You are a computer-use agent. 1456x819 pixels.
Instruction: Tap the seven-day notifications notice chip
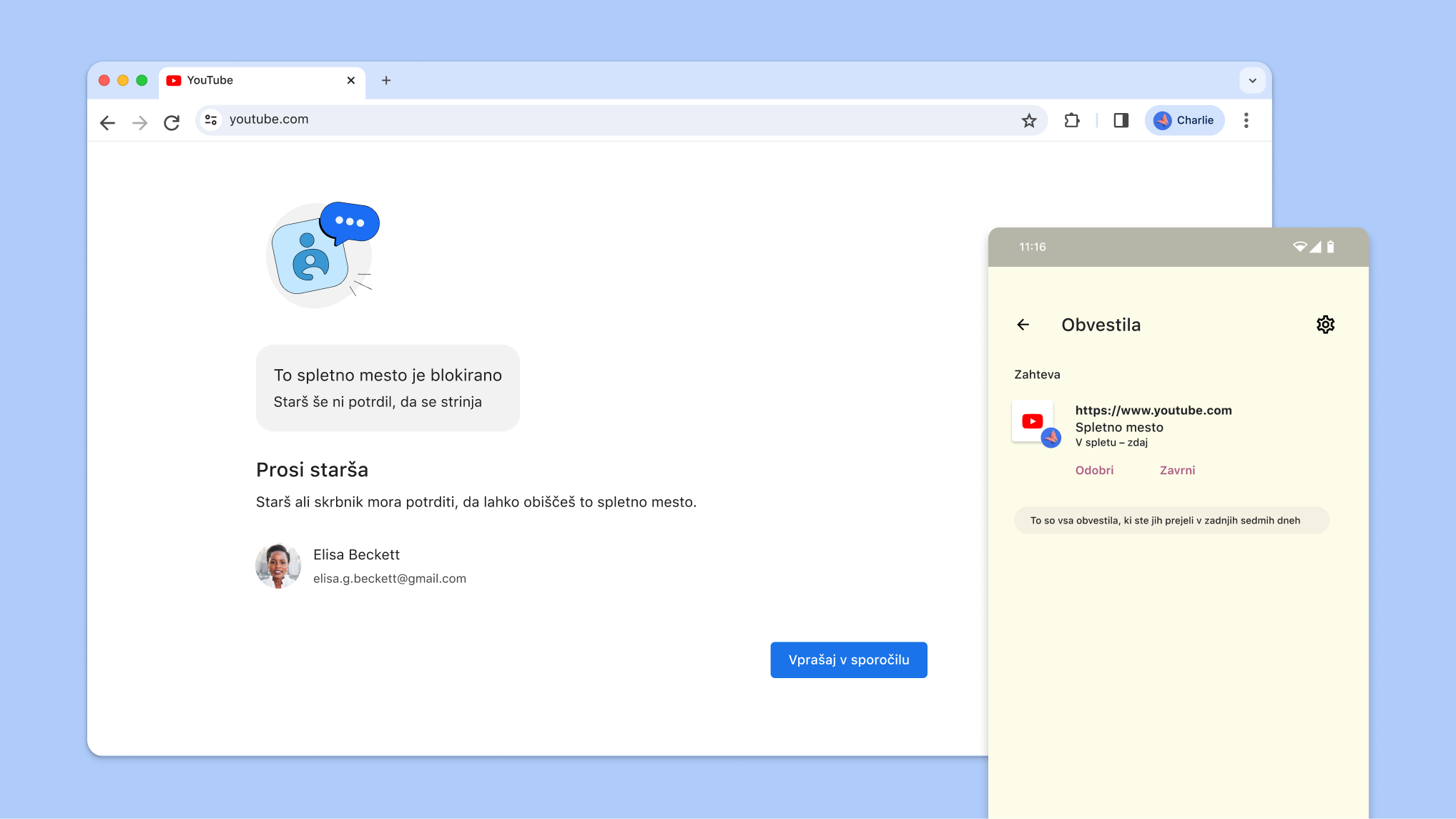[x=1171, y=520]
